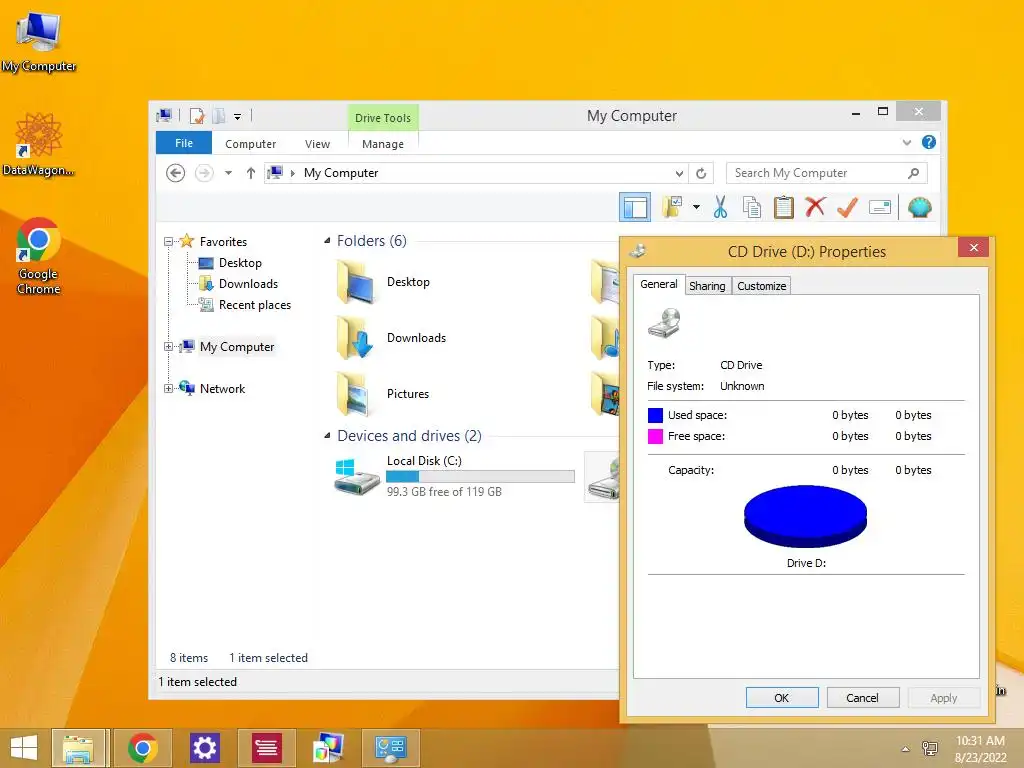Expand the Network tree node
The width and height of the screenshot is (1024, 768).
pyautogui.click(x=168, y=389)
